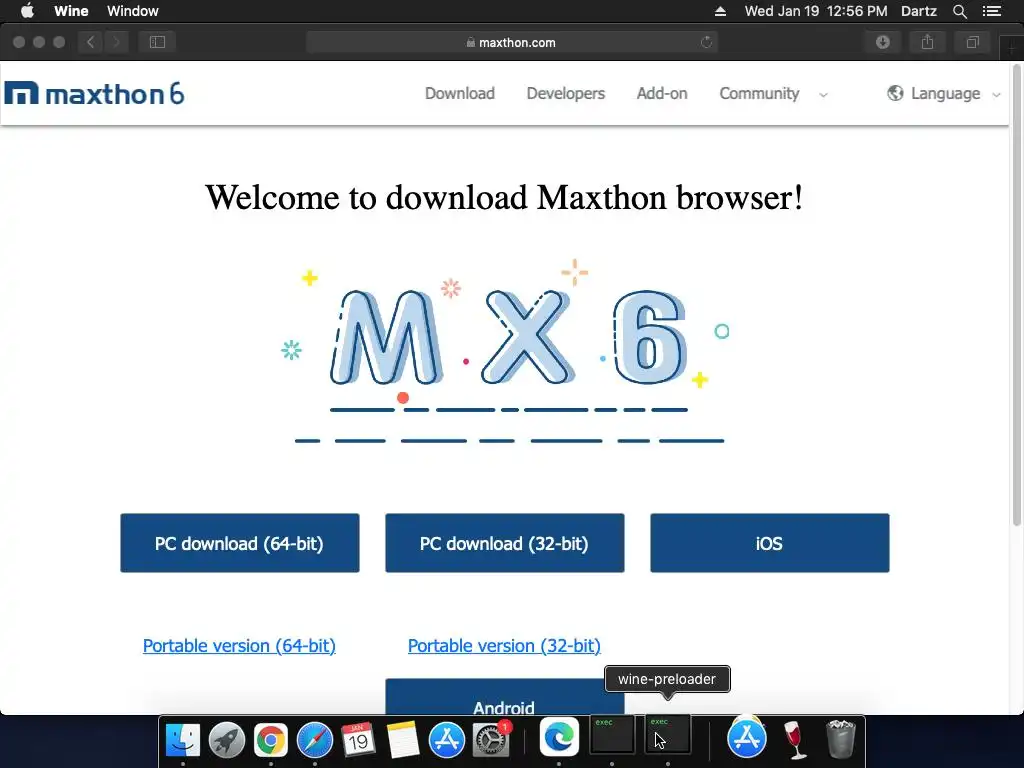This screenshot has width=1024, height=768.
Task: Open Safari compass icon in Dock
Action: (x=315, y=739)
